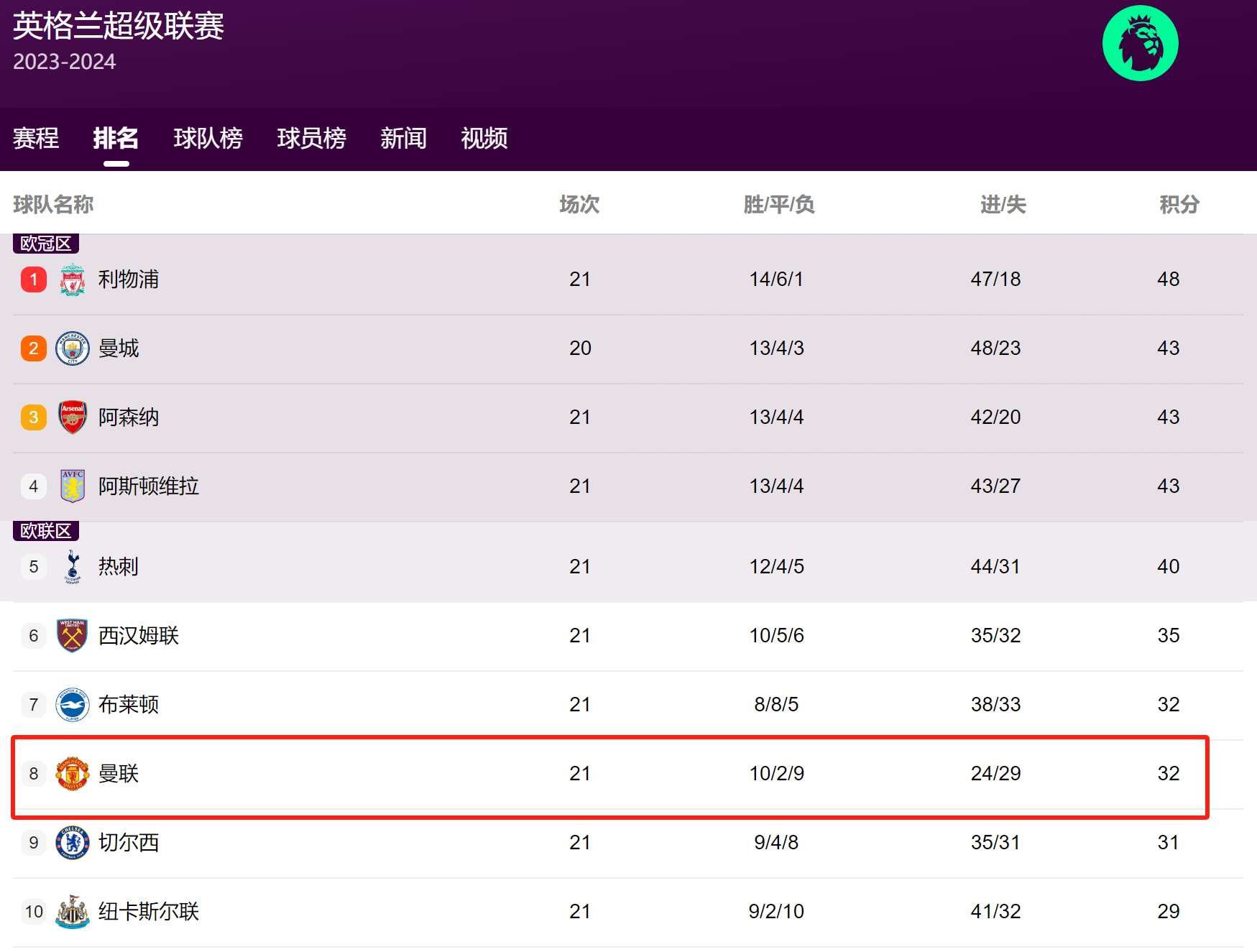This screenshot has width=1257, height=952.
Task: Click the Chelsea club crest
Action: (73, 843)
